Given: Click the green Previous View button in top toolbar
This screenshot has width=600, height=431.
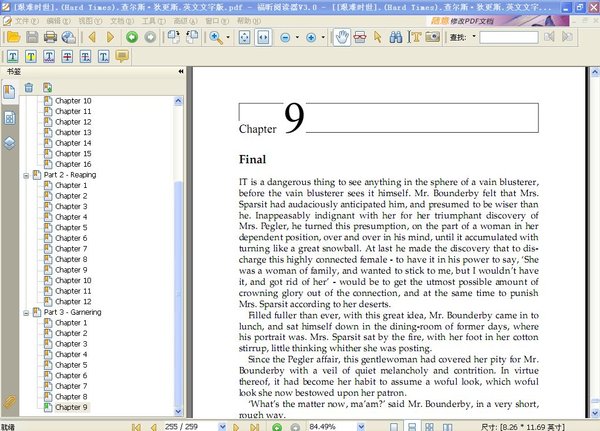Looking at the screenshot, I should [x=132, y=37].
